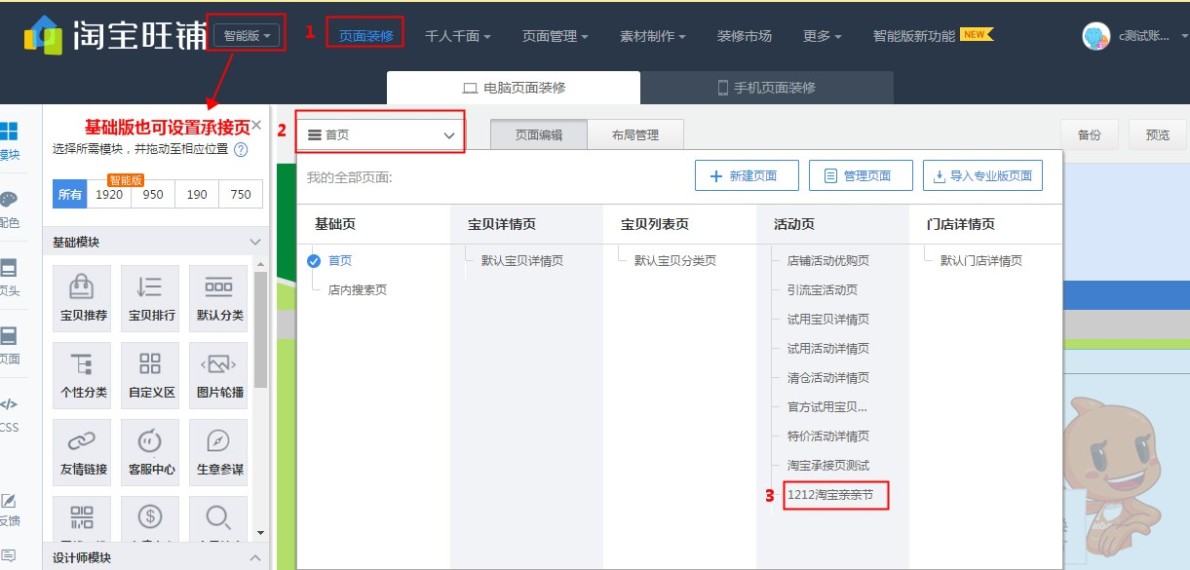Open the 素材制作 dropdown menu
Viewport: 1190px width, 570px height.
point(653,36)
